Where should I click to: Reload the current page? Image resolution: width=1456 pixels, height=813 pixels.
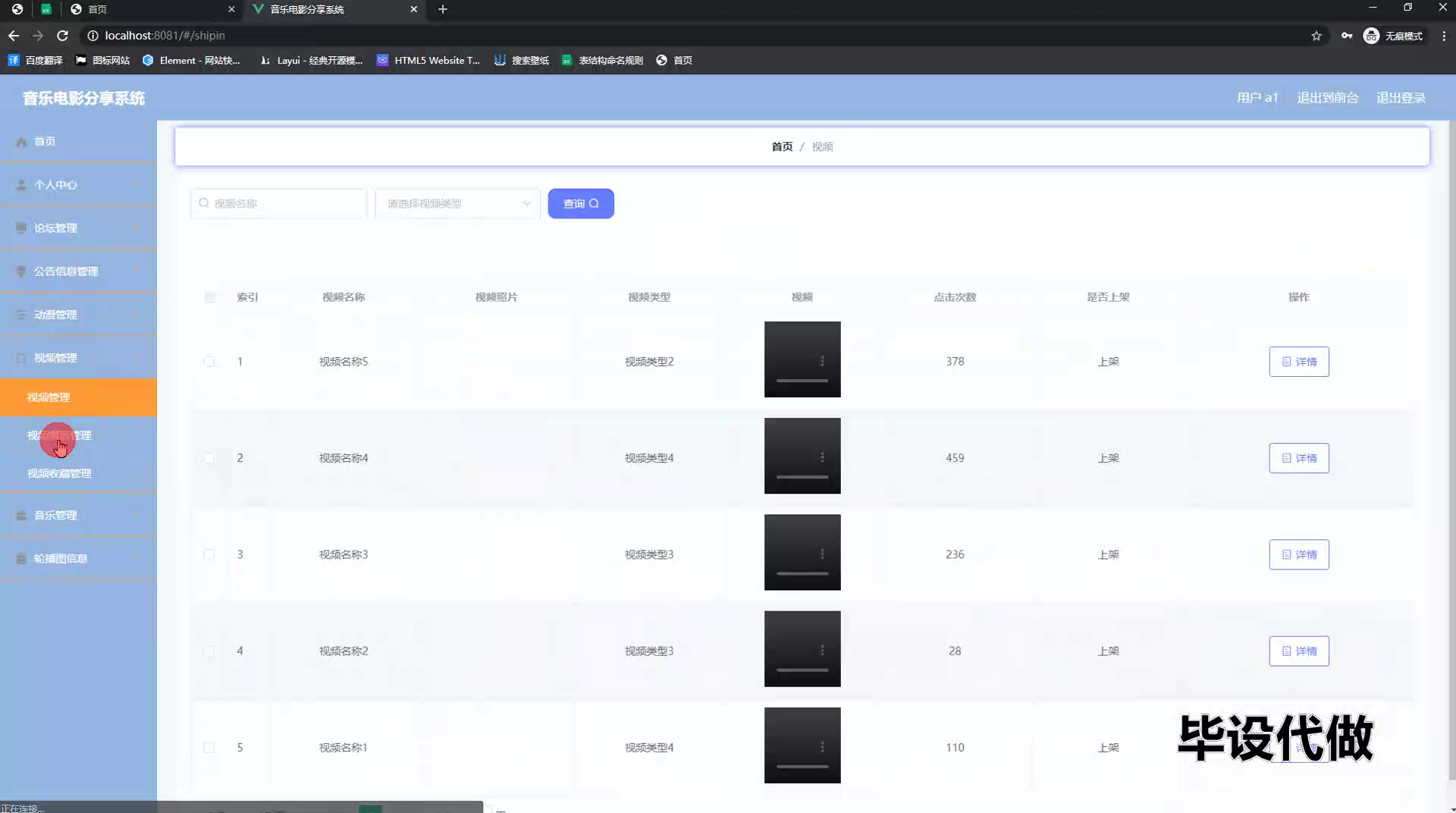(63, 36)
